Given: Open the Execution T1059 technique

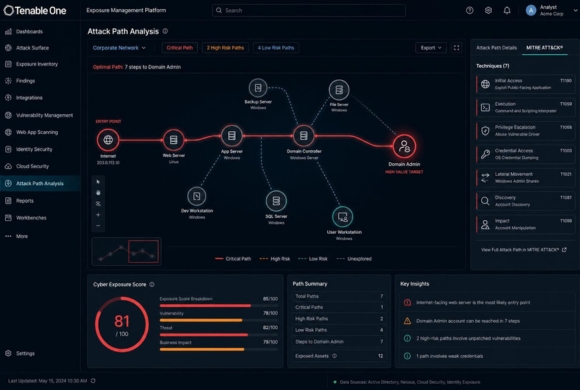Looking at the screenshot, I should coord(525,107).
